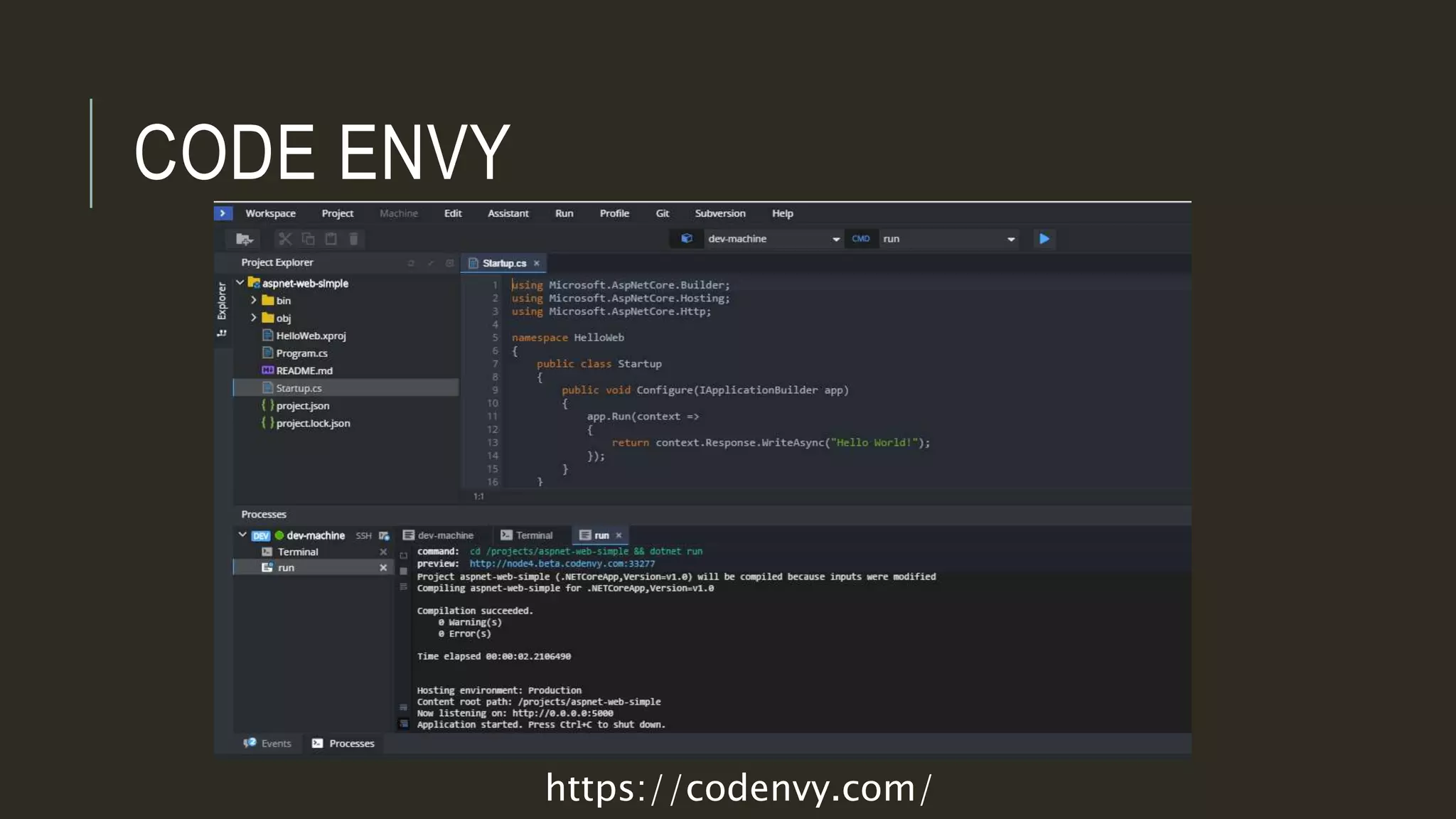Screen dimensions: 1456x819
Task: Click the refresh icon in Project Explorer header
Action: tap(410, 263)
